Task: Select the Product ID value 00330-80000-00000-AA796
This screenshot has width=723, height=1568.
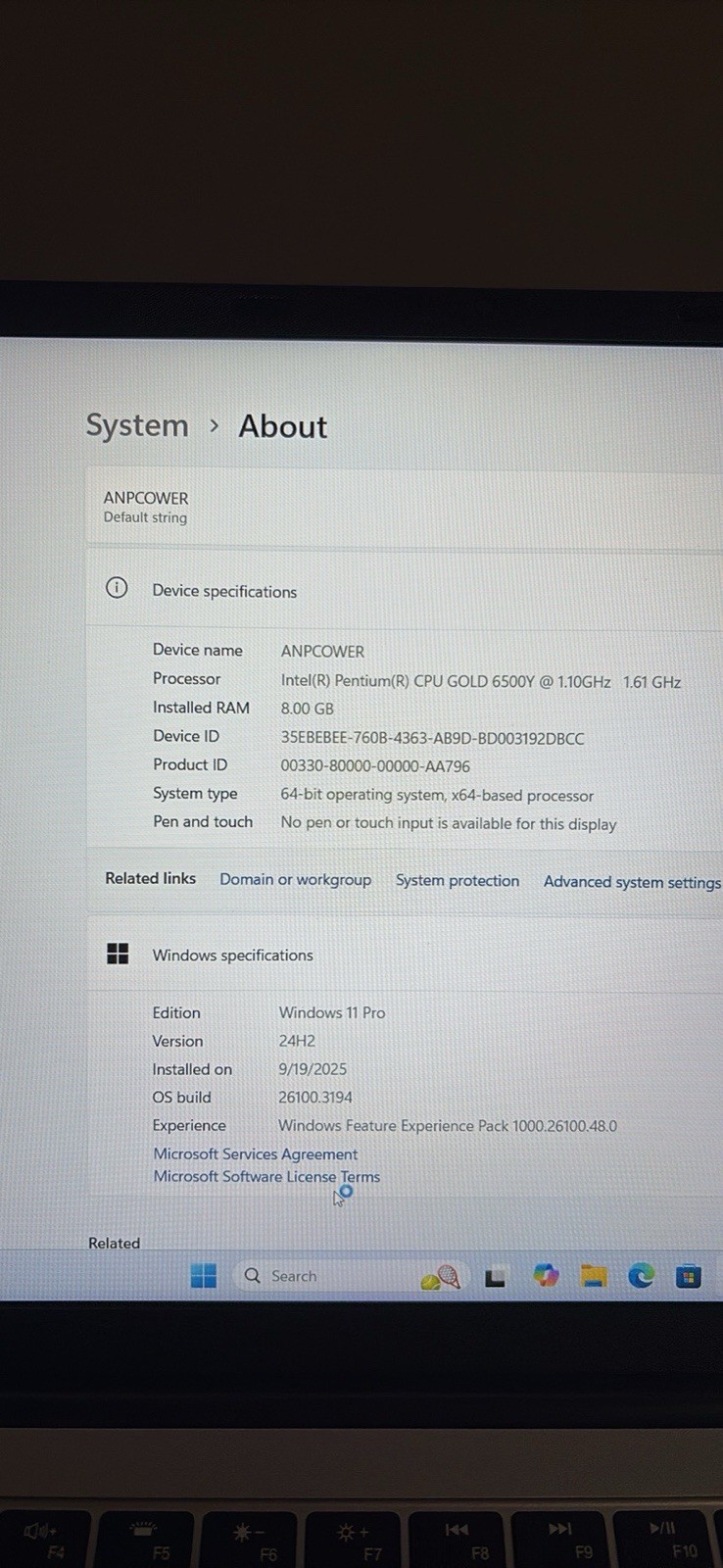Action: coord(375,766)
